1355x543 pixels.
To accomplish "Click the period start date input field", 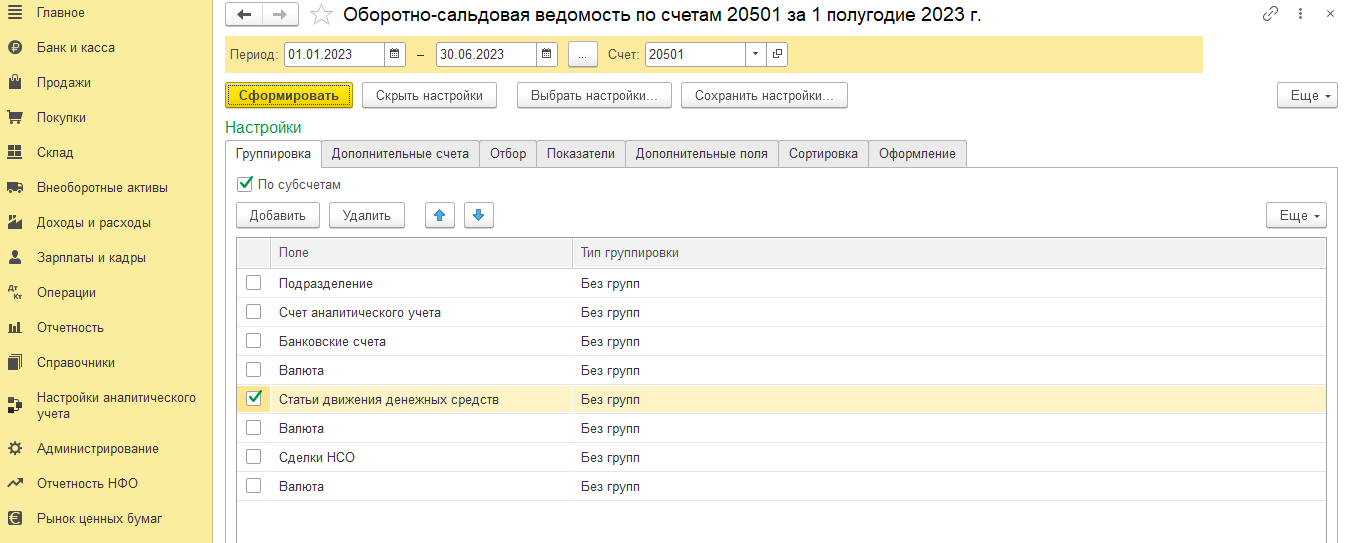I will tap(334, 54).
